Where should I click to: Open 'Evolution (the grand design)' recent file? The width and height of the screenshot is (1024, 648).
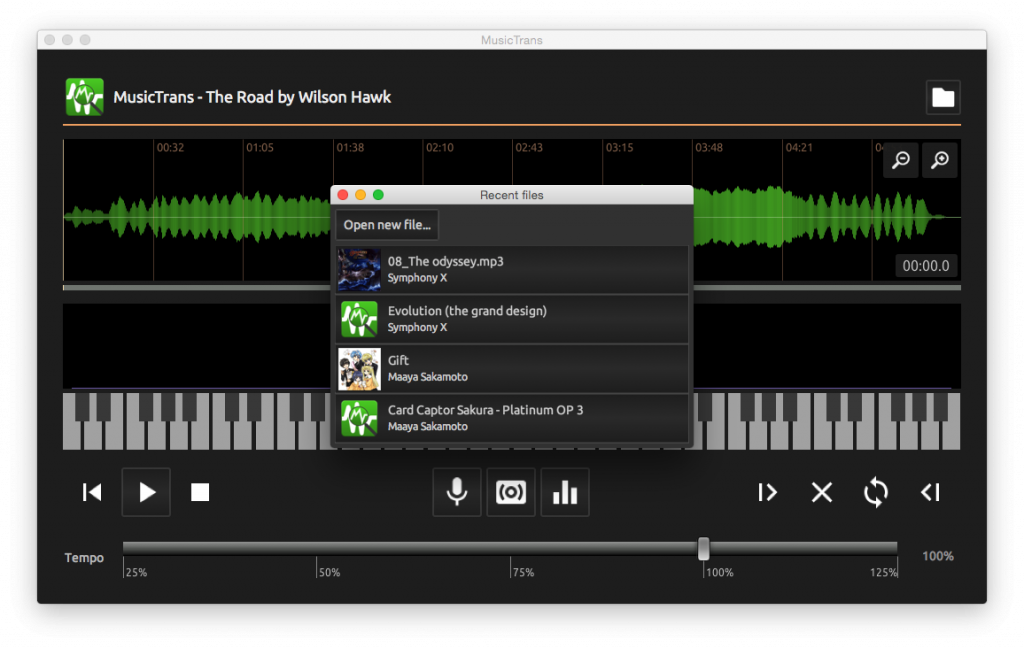click(x=512, y=319)
